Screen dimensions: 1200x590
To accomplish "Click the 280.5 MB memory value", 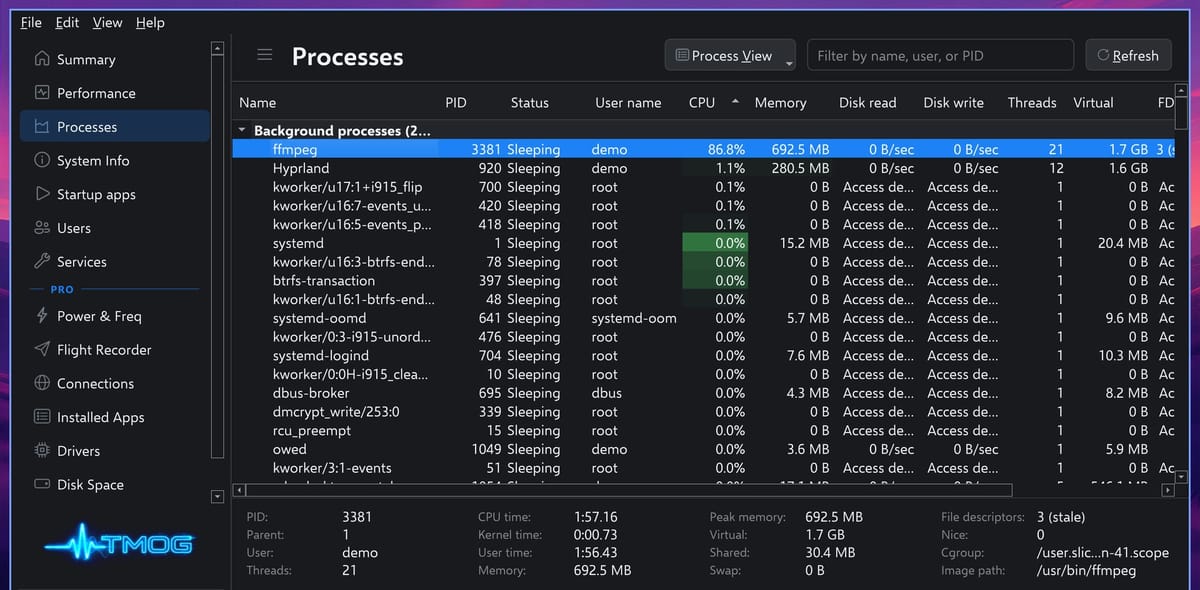I will (800, 168).
